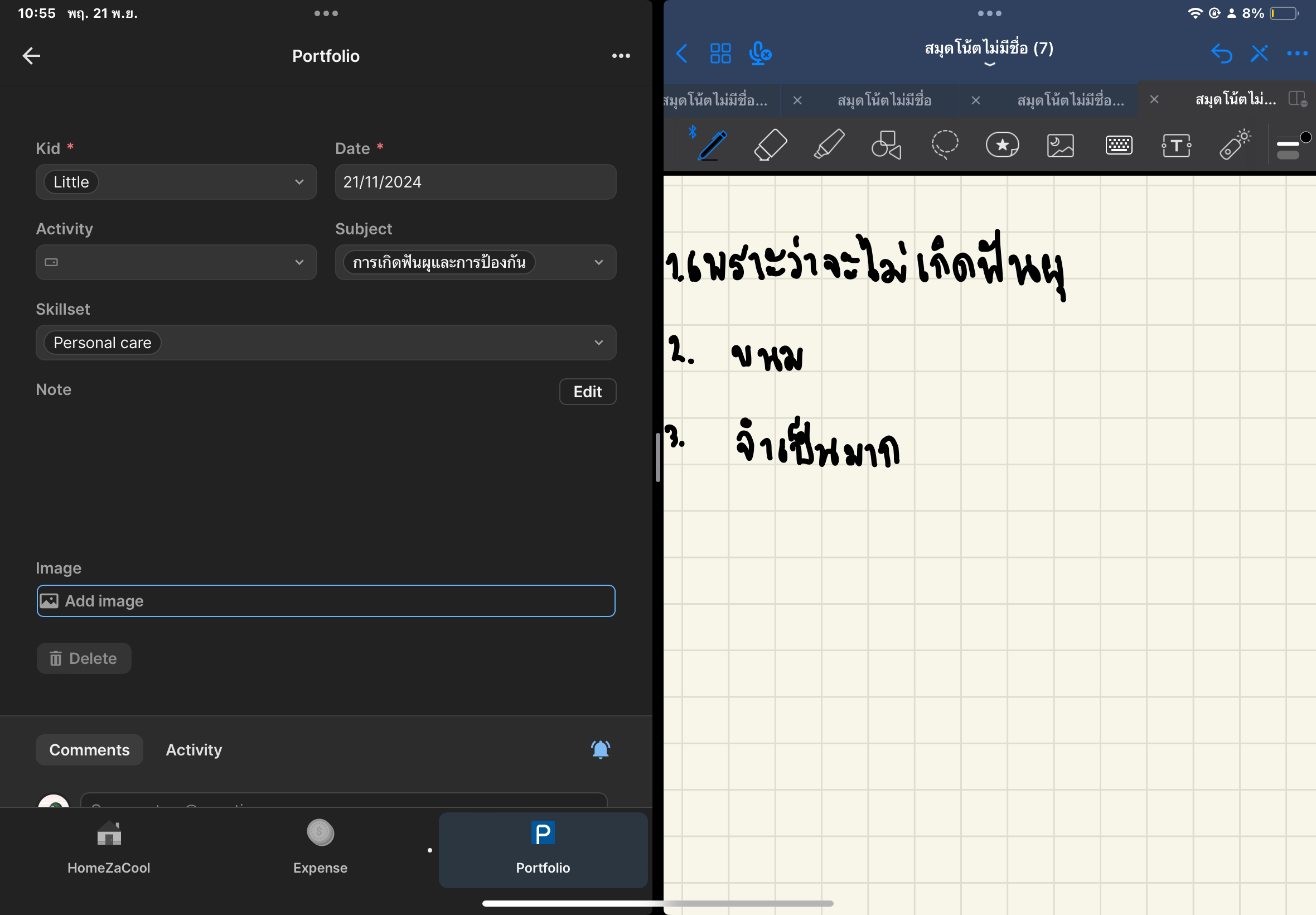
Task: Toggle read-only pen mode icon
Action: pyautogui.click(x=1259, y=54)
